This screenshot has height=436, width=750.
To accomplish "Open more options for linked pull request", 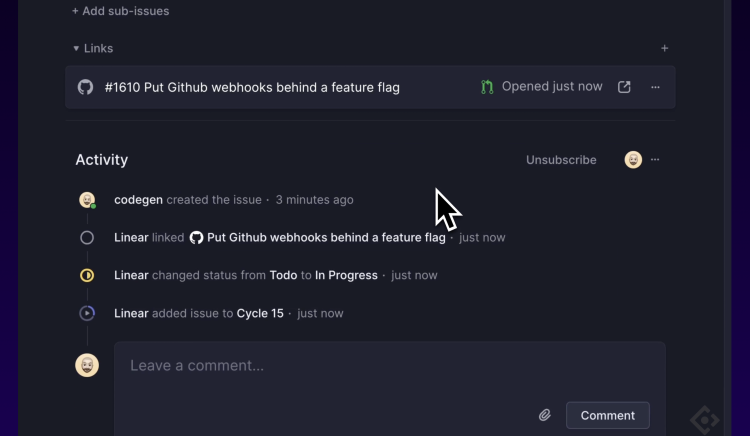I will click(x=655, y=87).
